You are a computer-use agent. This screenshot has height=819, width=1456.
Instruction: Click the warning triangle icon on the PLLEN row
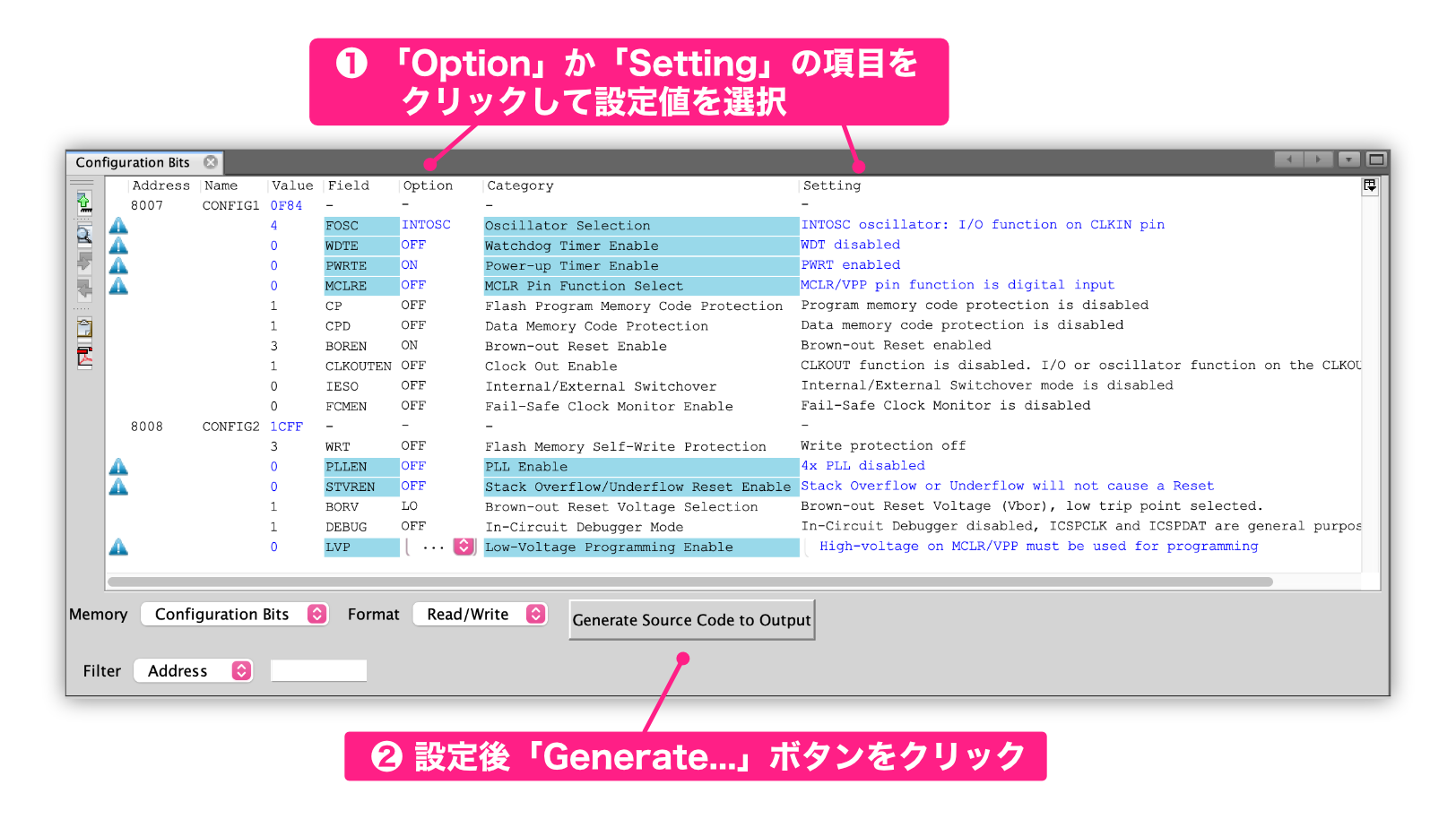pos(118,467)
